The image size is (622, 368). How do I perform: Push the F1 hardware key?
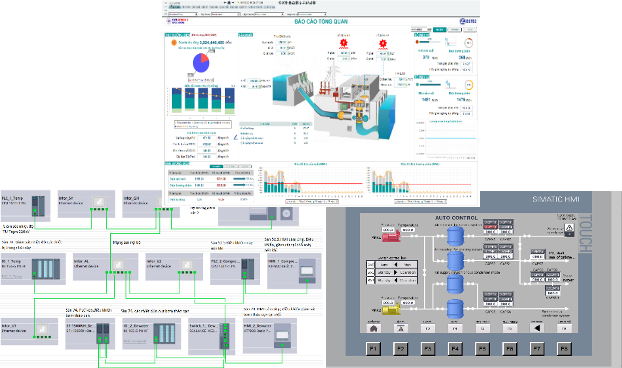tap(373, 349)
